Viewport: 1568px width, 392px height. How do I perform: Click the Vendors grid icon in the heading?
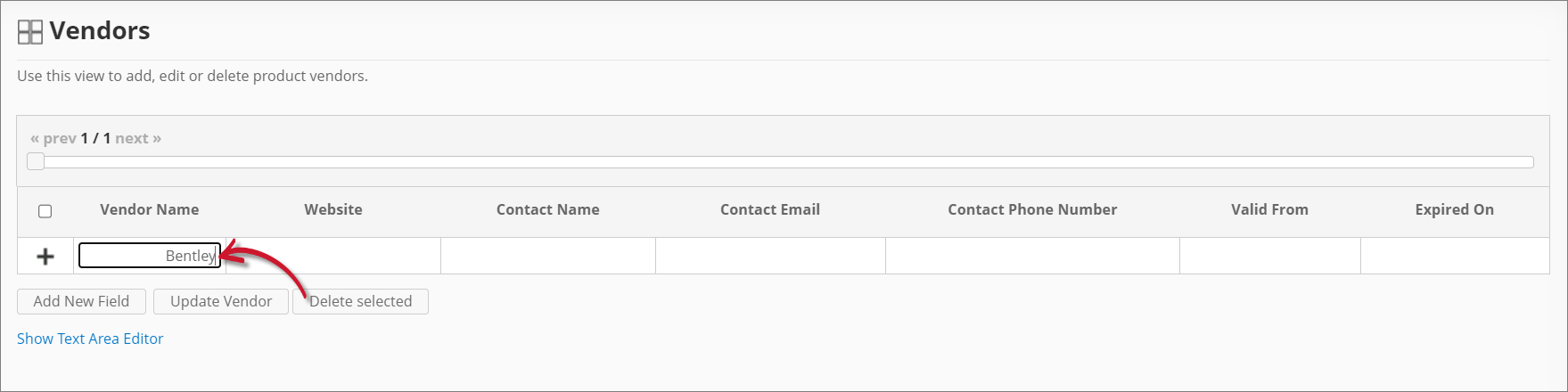(x=30, y=32)
